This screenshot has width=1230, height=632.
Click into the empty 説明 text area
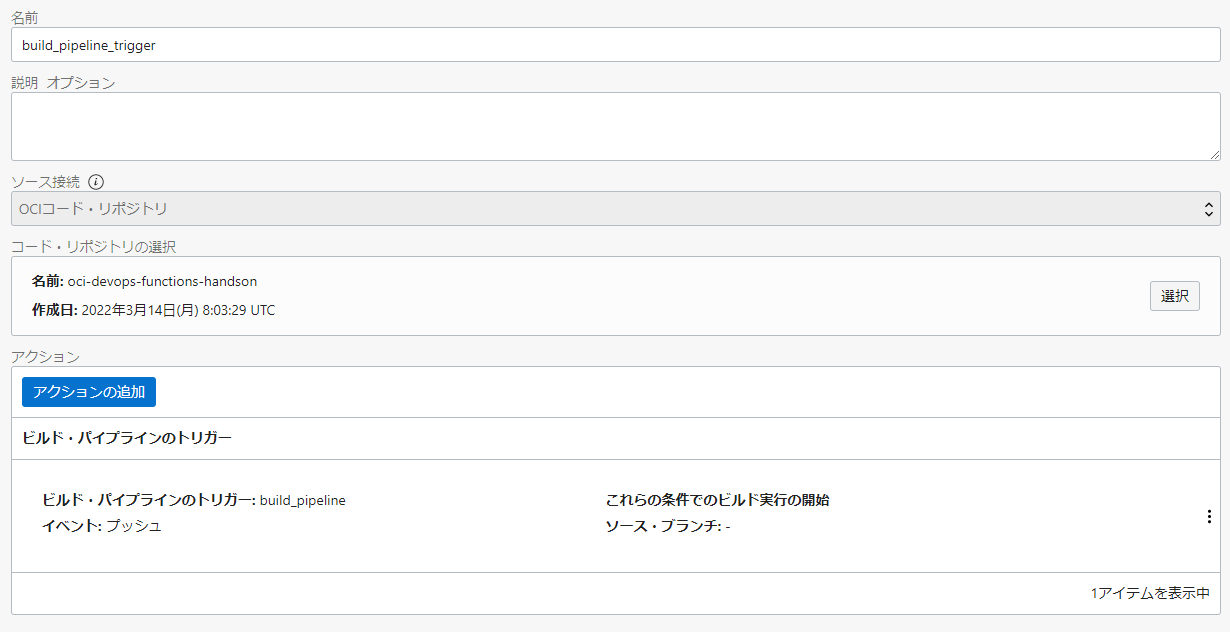point(615,126)
